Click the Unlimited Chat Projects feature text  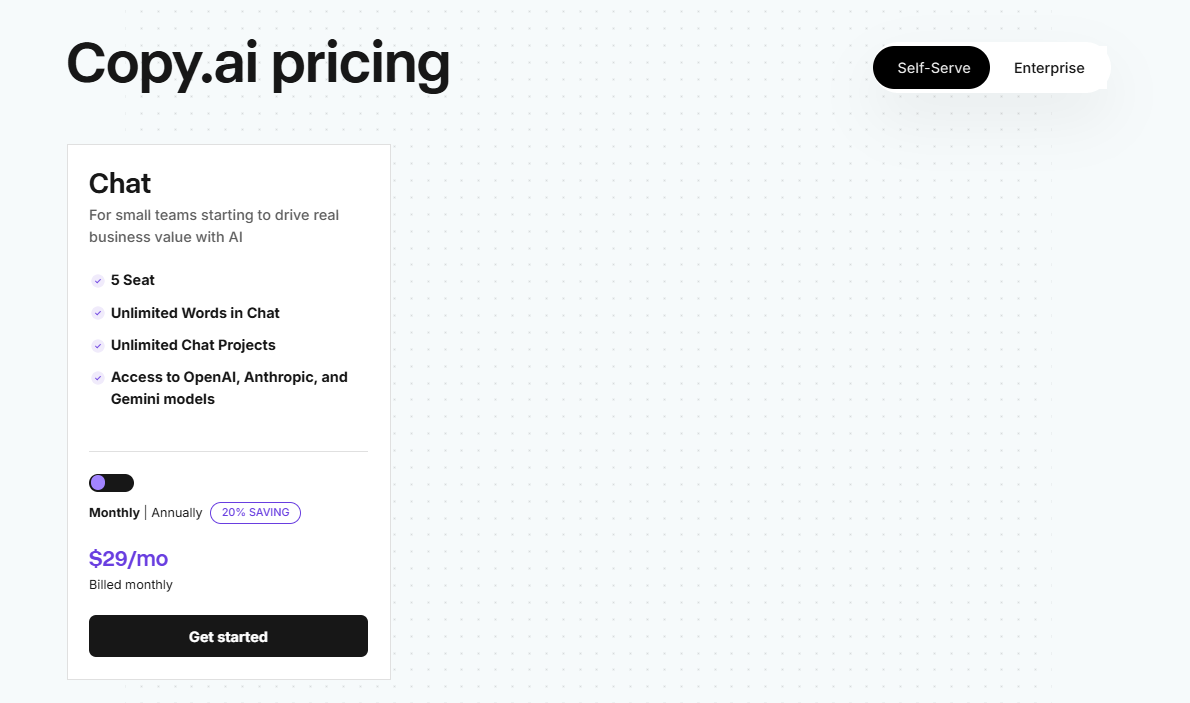click(x=193, y=345)
